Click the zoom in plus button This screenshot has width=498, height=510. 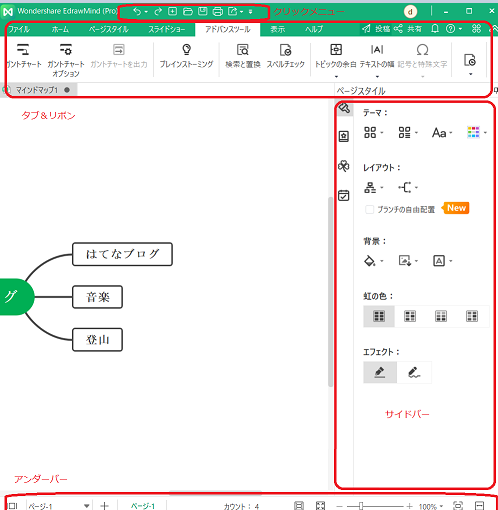[409, 506]
